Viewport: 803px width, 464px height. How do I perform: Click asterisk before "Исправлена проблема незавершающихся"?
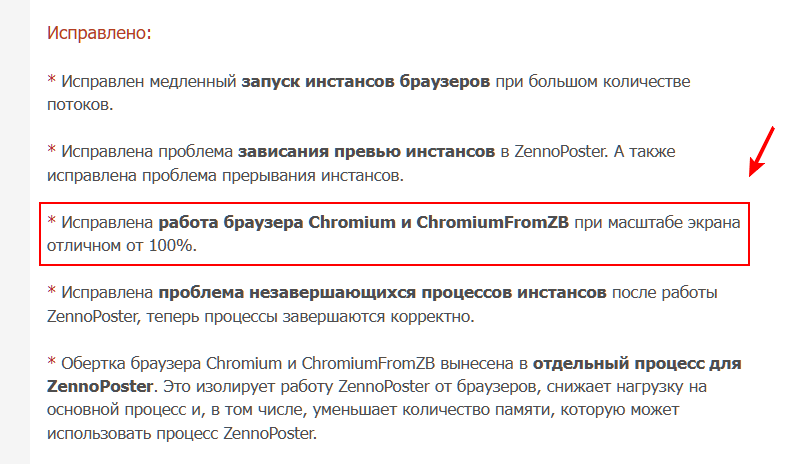(52, 293)
